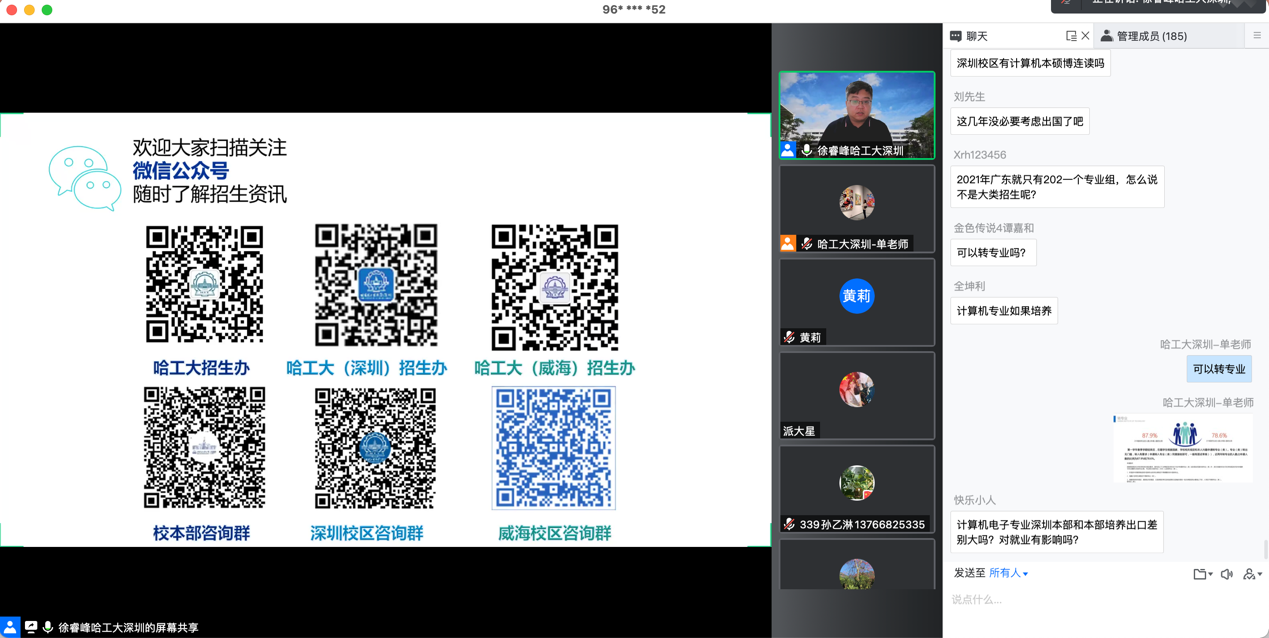Screen dimensions: 1269x638
Task: Click muted mic icon on 339孙乙淋 tile
Action: pos(789,524)
